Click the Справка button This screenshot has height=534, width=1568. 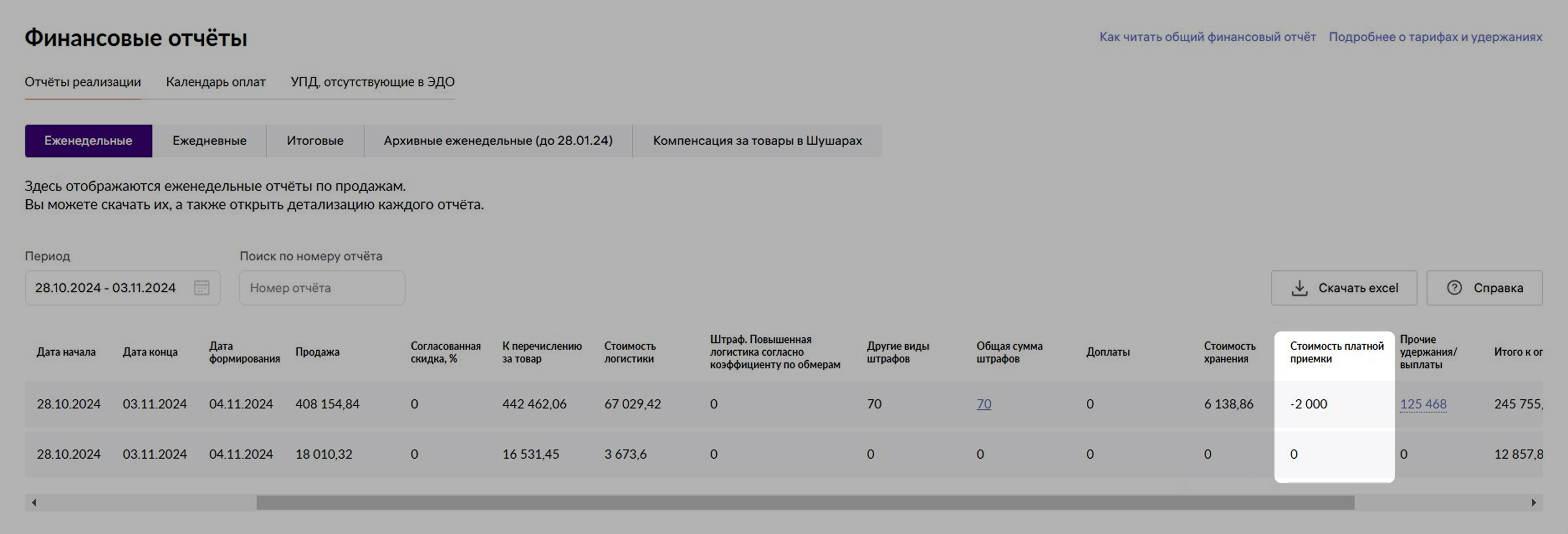point(1484,288)
